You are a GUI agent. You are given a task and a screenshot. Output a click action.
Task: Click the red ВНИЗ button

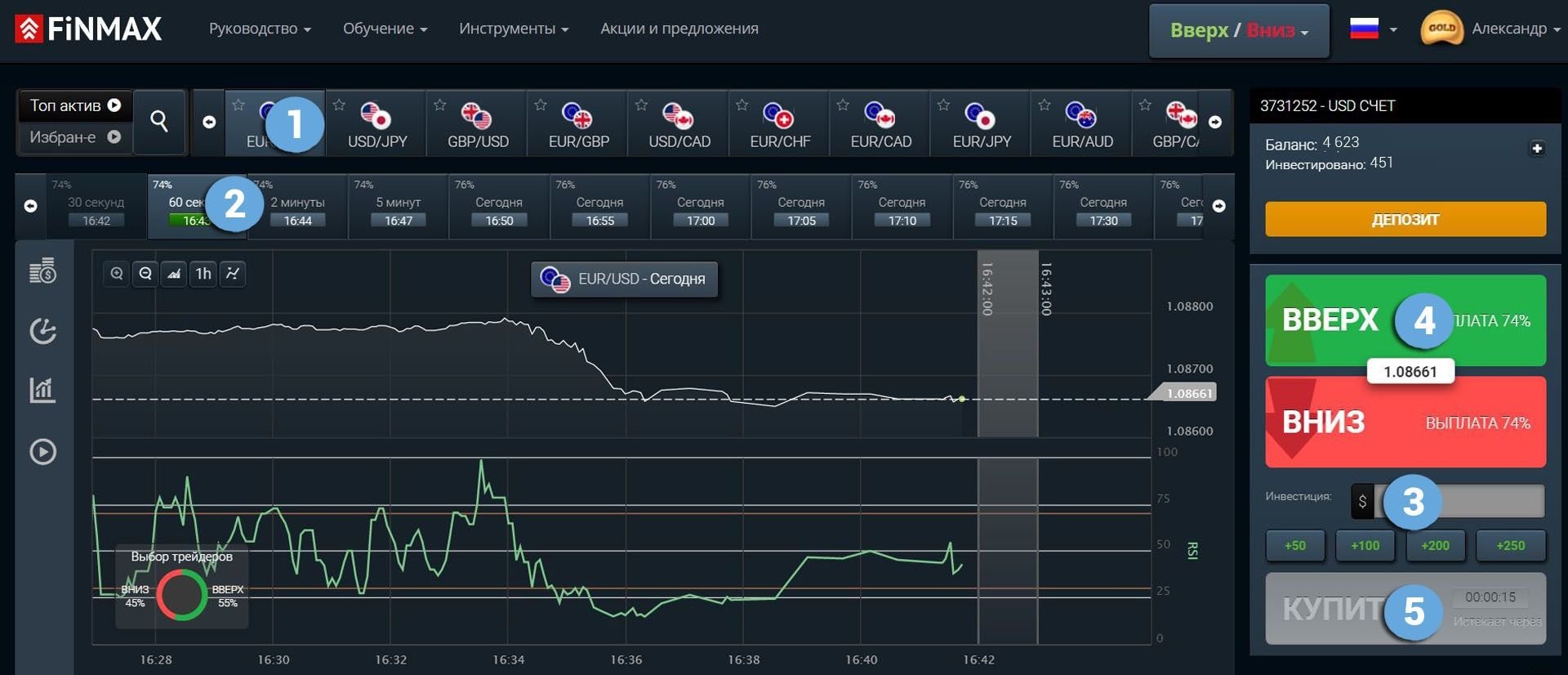(x=1405, y=422)
